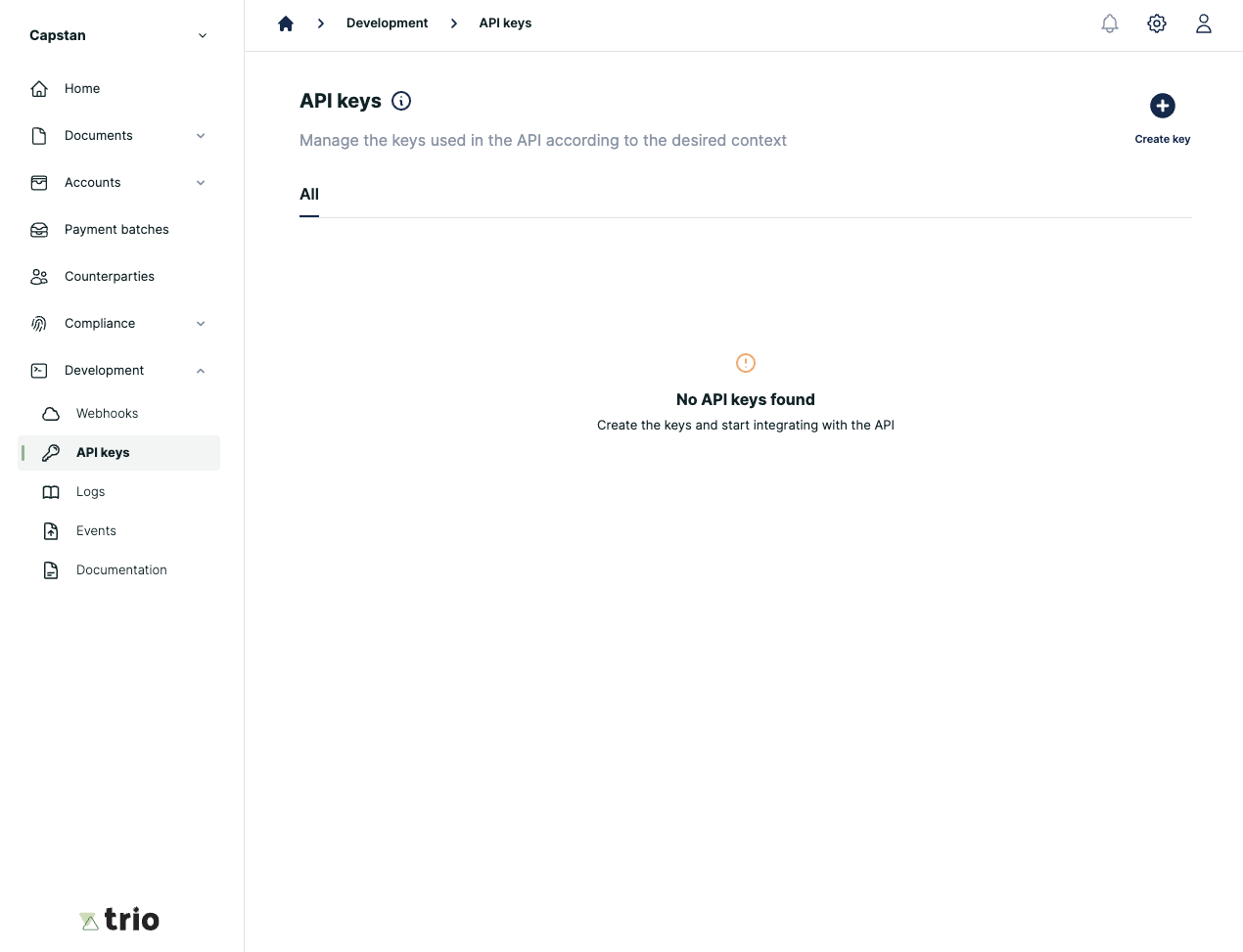Open the Capstan organization dropdown
This screenshot has width=1243, height=952.
(119, 35)
